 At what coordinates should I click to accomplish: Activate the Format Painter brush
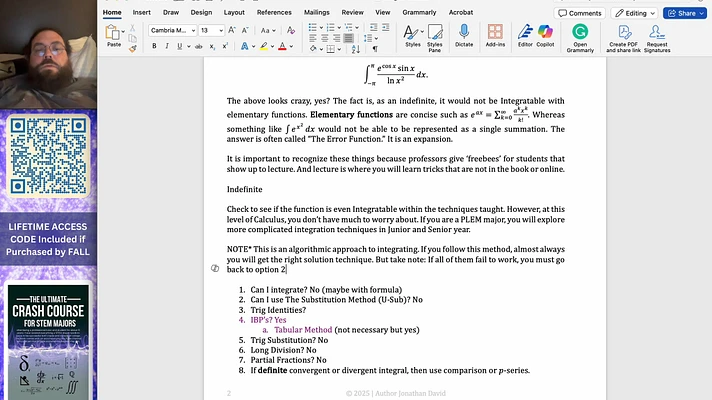coord(133,48)
